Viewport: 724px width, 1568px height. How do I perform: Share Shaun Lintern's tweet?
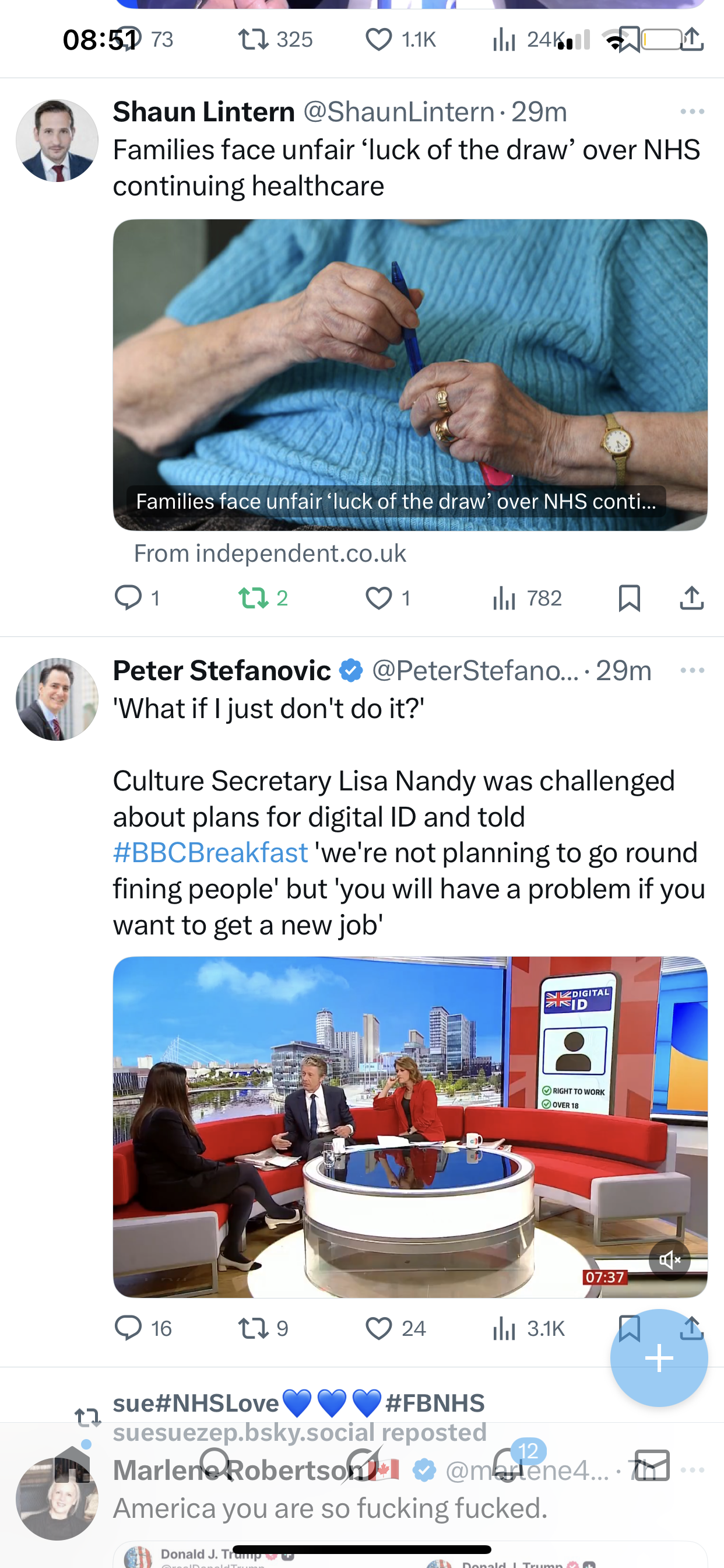691,598
